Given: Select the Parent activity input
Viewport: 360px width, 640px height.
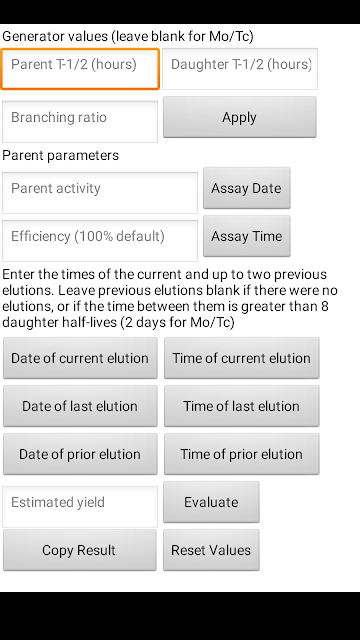Looking at the screenshot, I should coord(100,193).
